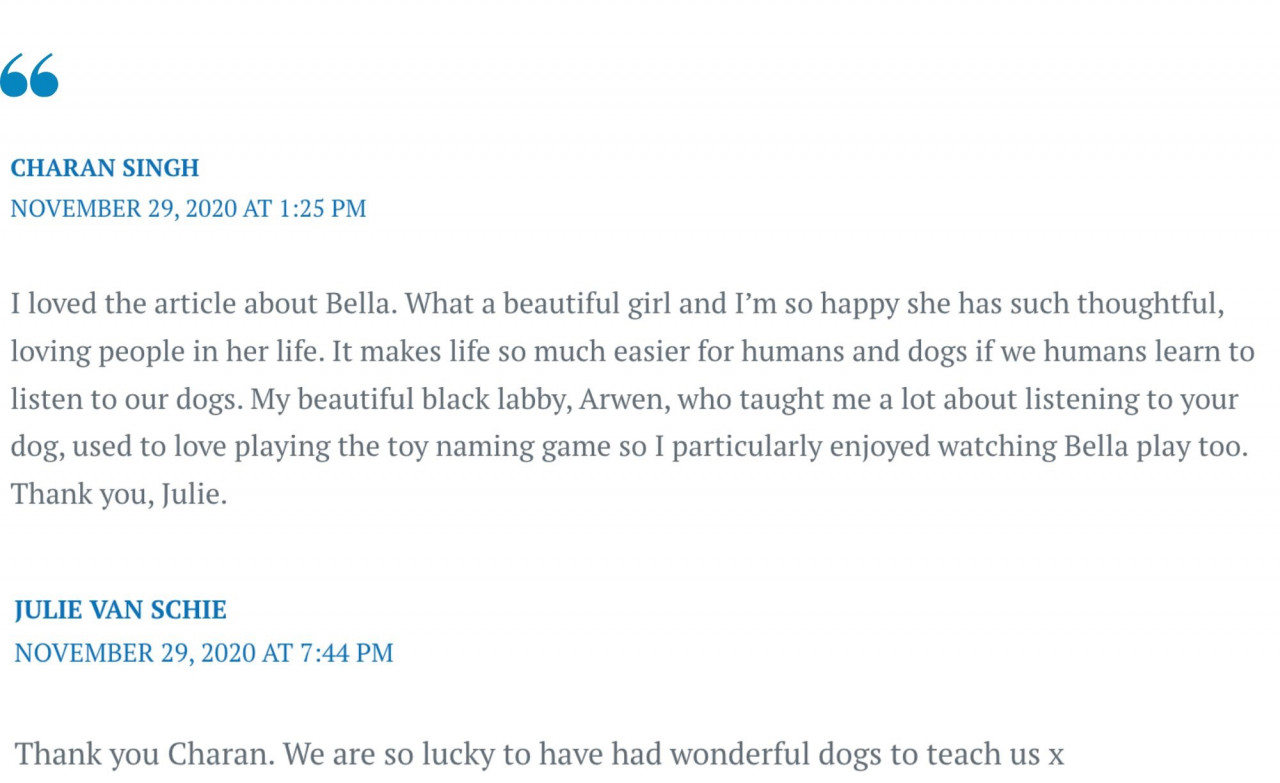Click the trailing "x" ending Julie's reply
Viewport: 1280px width, 783px height.
(x=1055, y=755)
